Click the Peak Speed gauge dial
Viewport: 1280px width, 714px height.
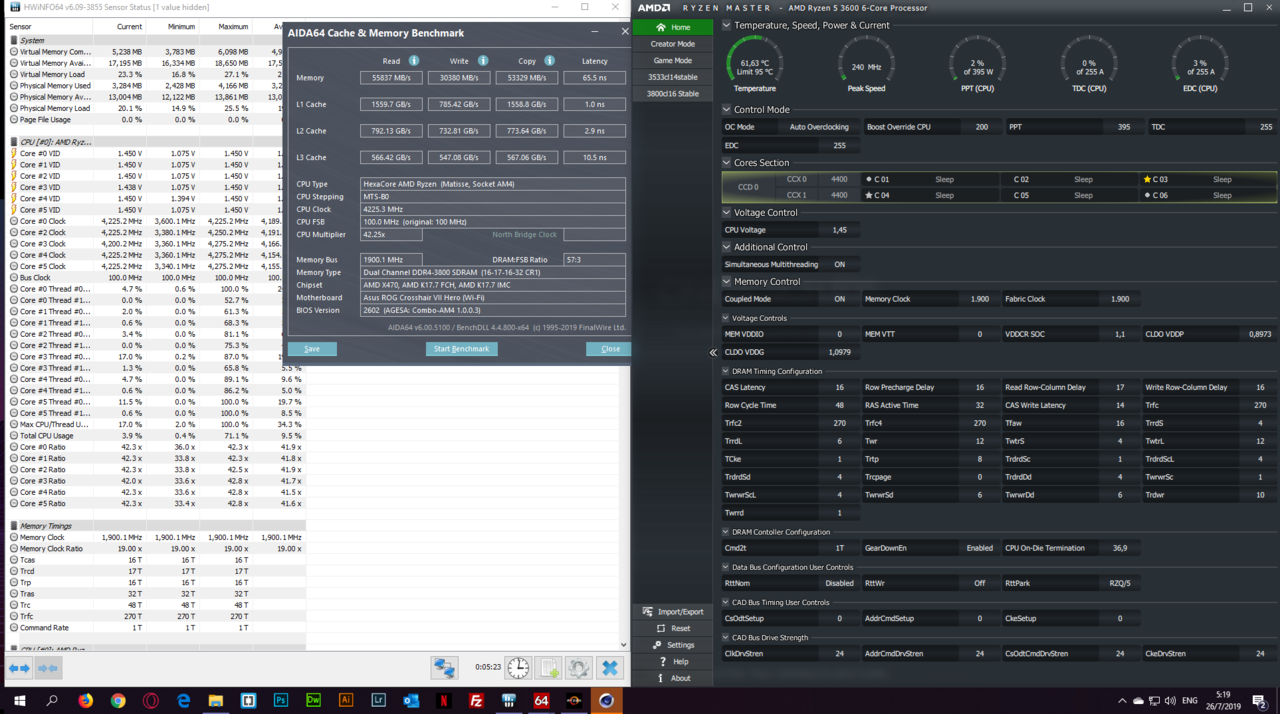pyautogui.click(x=866, y=64)
